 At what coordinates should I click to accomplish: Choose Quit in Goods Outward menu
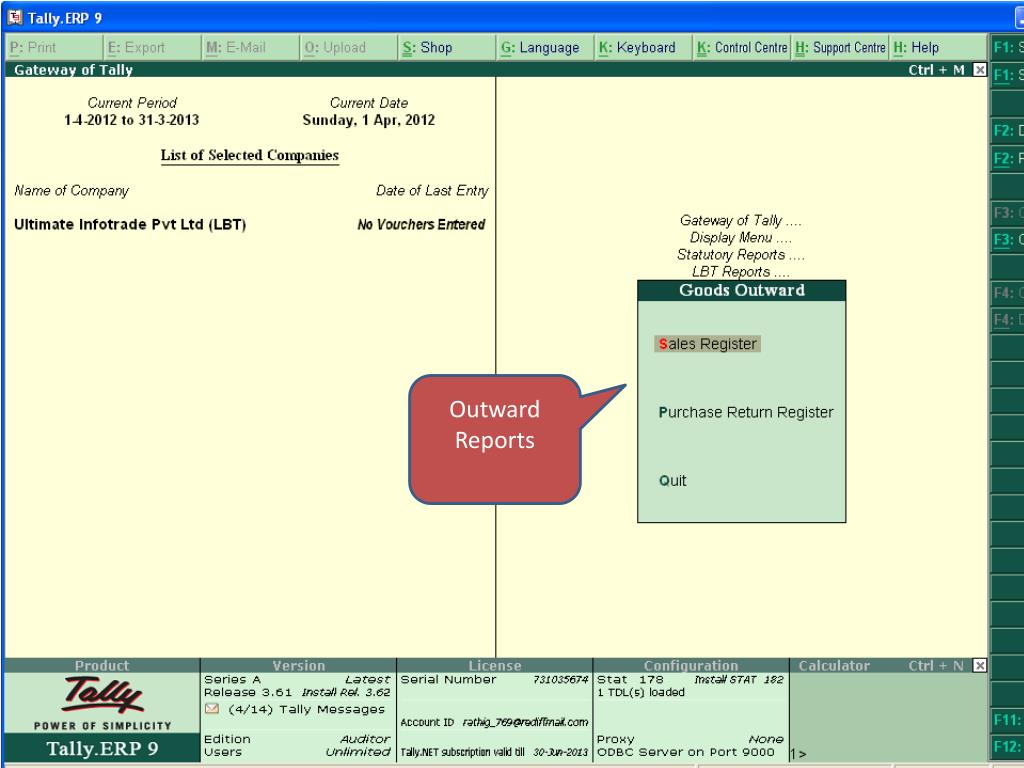[673, 481]
